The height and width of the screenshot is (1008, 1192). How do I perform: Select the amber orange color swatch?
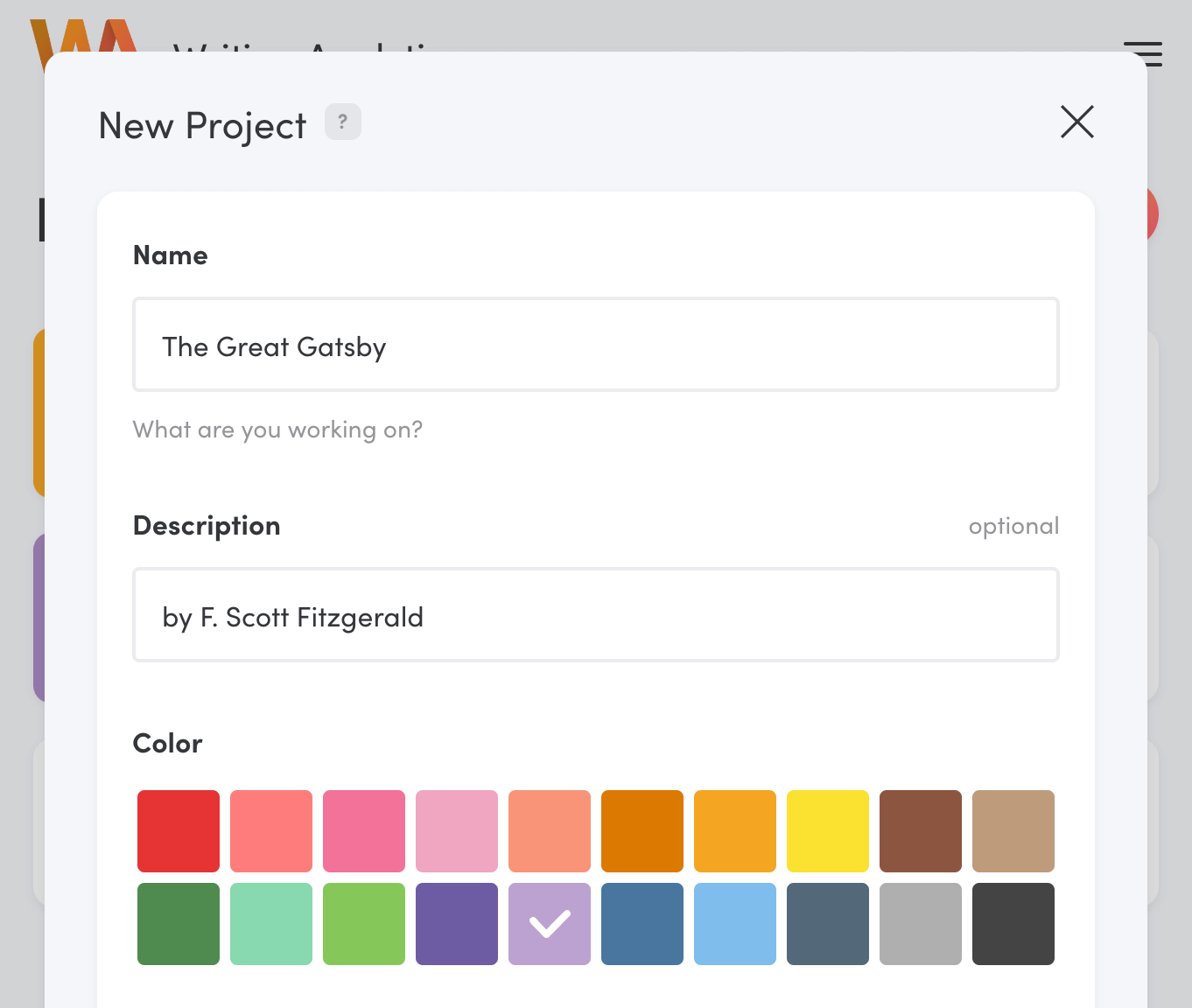735,831
